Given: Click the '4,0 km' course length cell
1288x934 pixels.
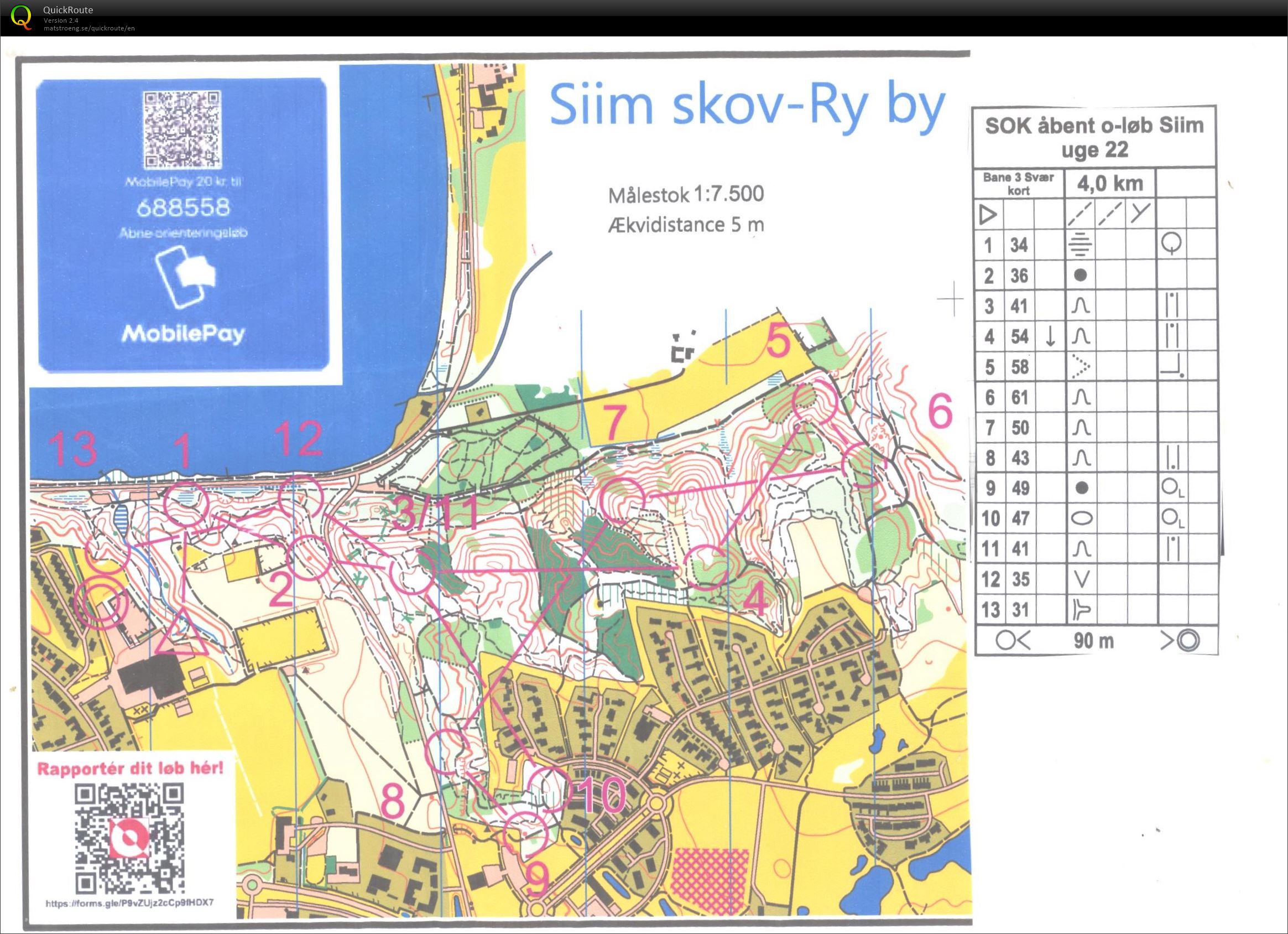Looking at the screenshot, I should click(x=1110, y=184).
